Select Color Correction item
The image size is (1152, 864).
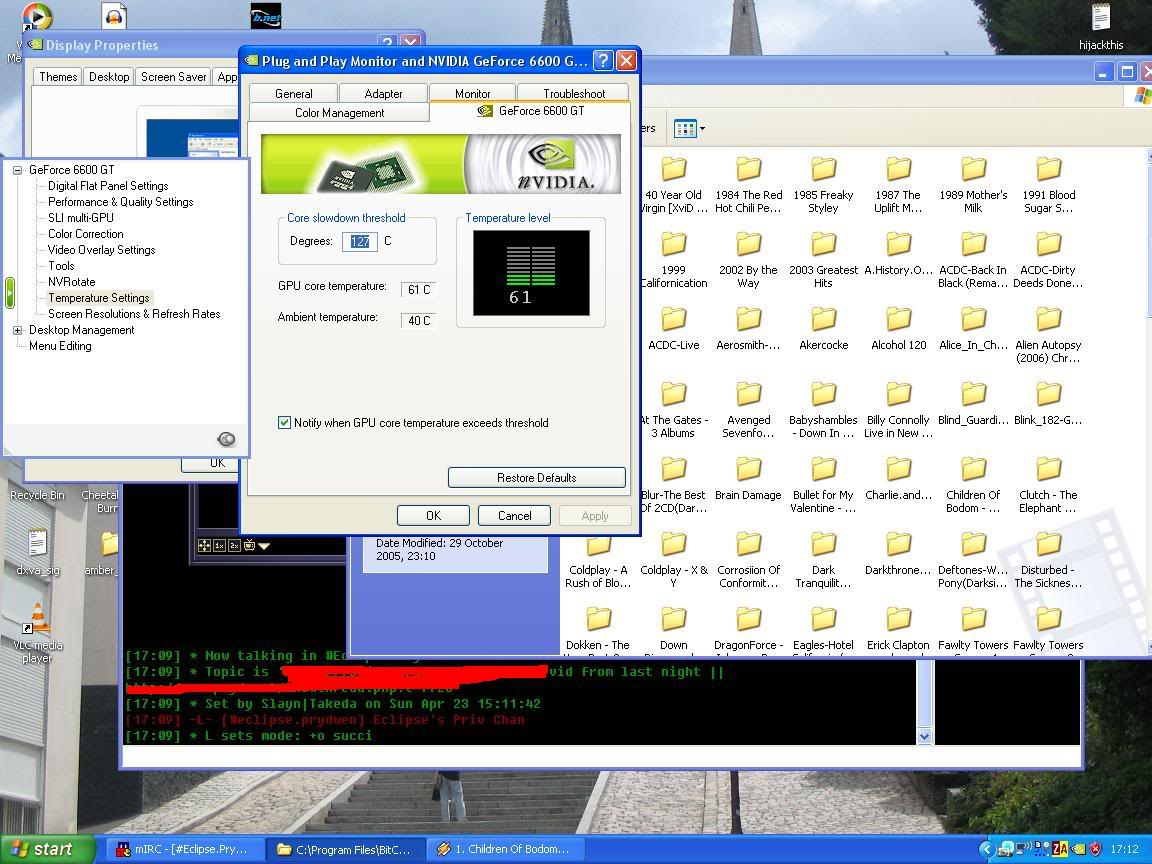85,234
